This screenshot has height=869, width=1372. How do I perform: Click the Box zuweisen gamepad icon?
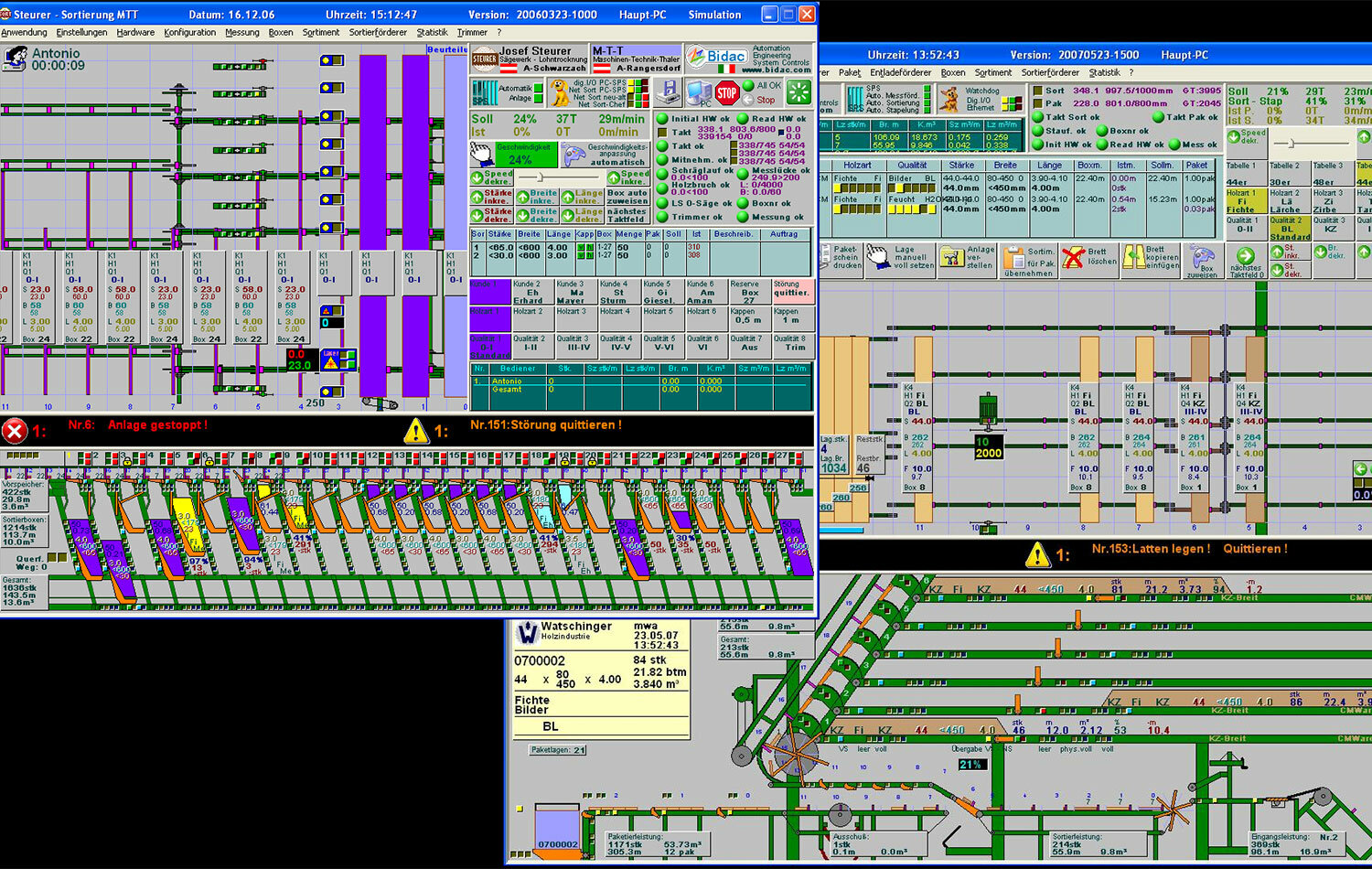click(x=1203, y=255)
